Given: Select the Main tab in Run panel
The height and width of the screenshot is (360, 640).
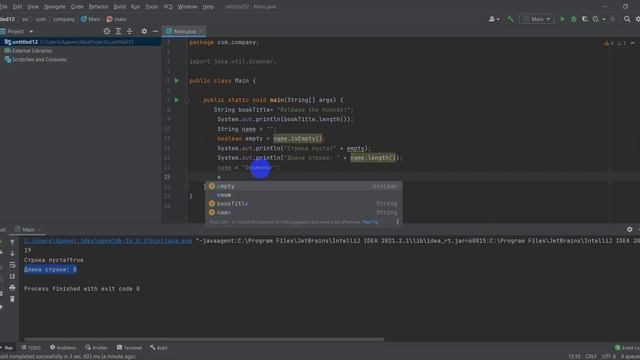Looking at the screenshot, I should click(28, 229).
